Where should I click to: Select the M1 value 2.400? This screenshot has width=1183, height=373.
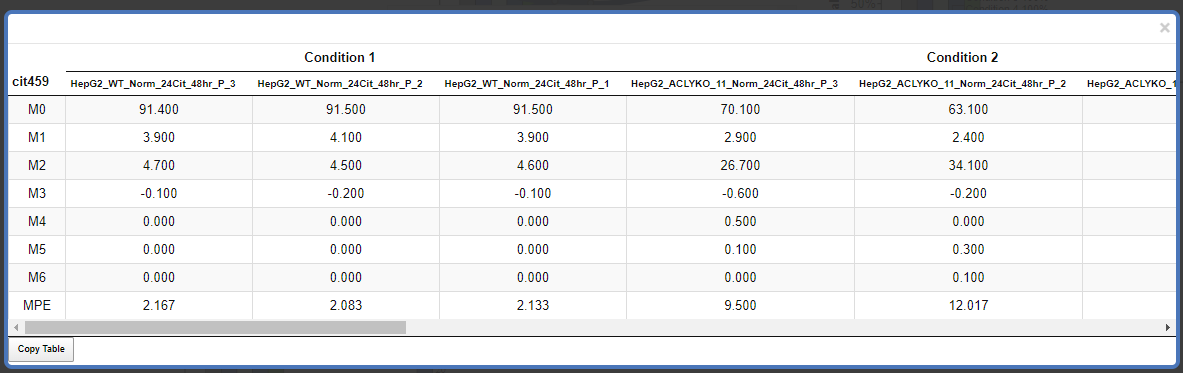click(968, 137)
